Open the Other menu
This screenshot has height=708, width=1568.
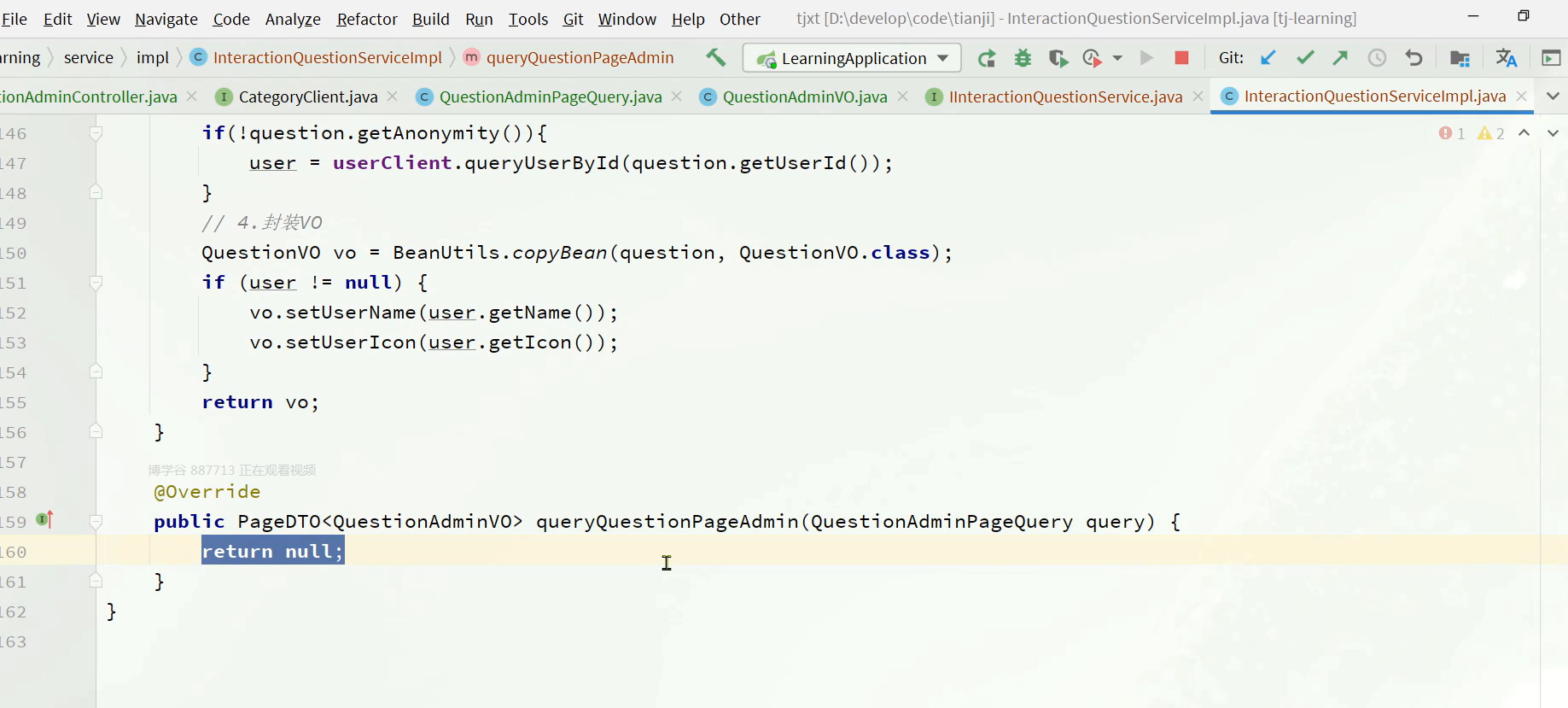pos(740,19)
